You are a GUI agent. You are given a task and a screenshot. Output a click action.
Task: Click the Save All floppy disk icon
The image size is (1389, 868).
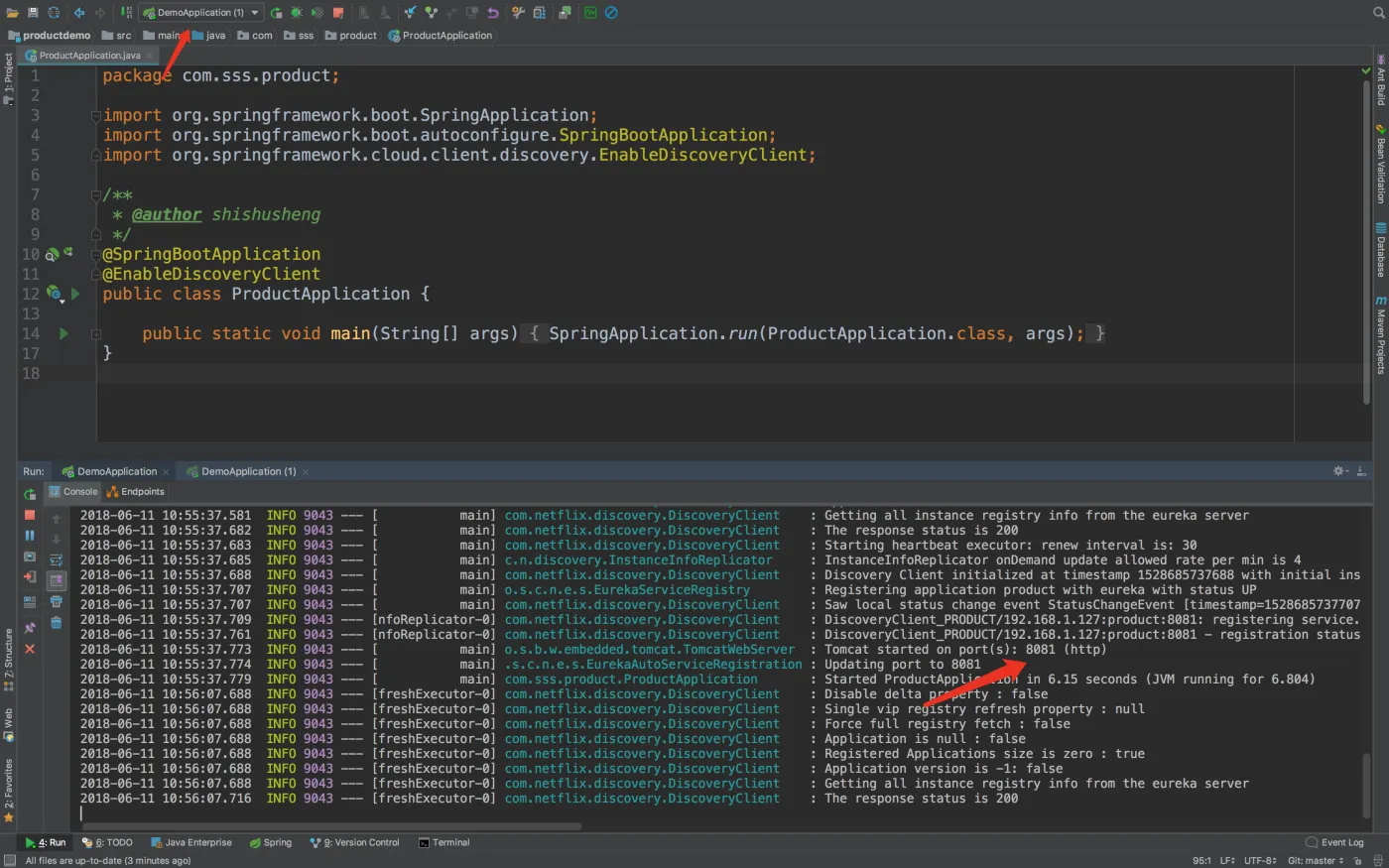(33, 13)
